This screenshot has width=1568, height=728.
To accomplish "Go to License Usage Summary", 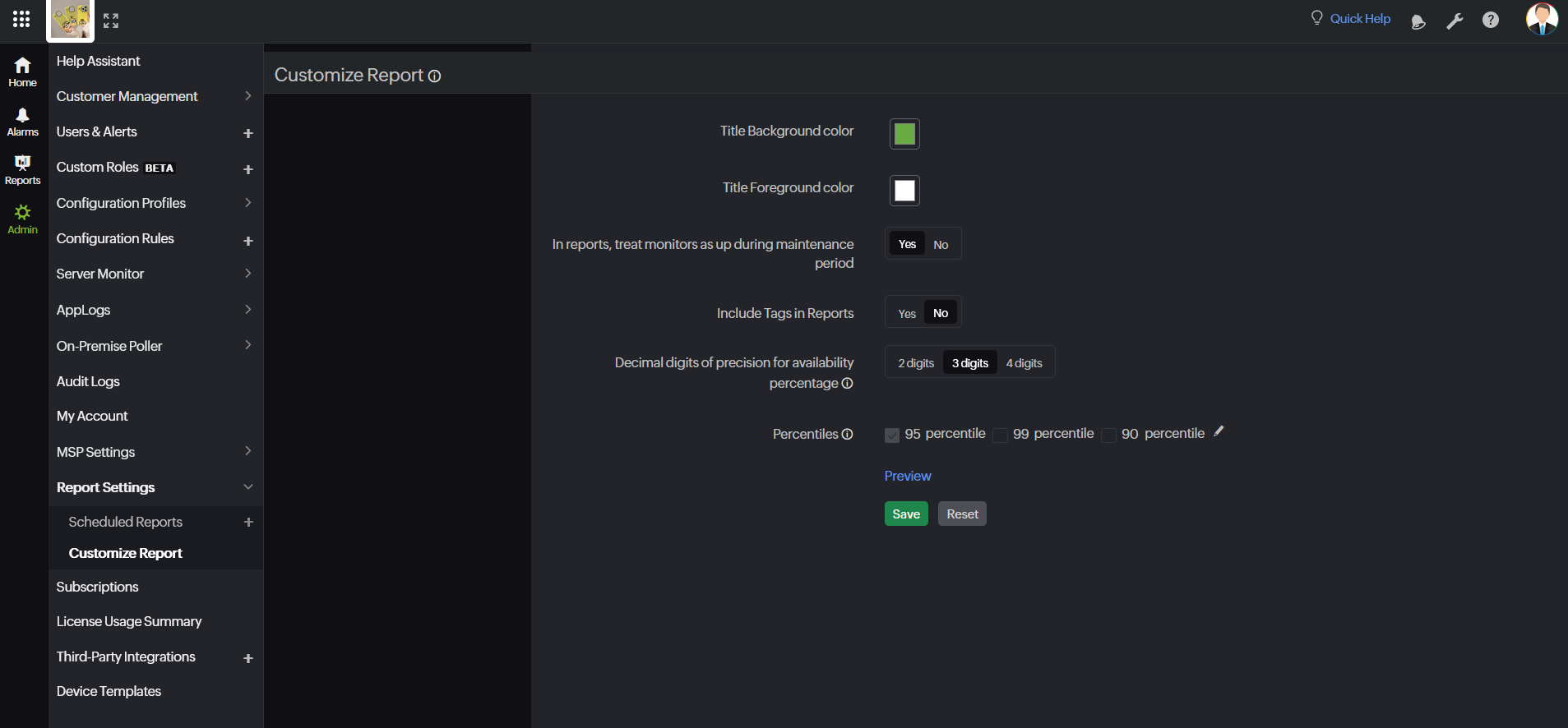I will [129, 621].
